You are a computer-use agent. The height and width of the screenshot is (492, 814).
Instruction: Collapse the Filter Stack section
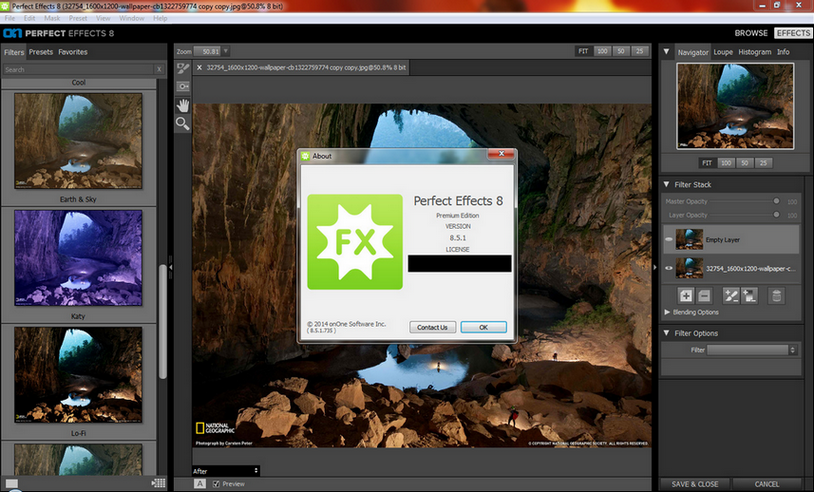point(667,184)
